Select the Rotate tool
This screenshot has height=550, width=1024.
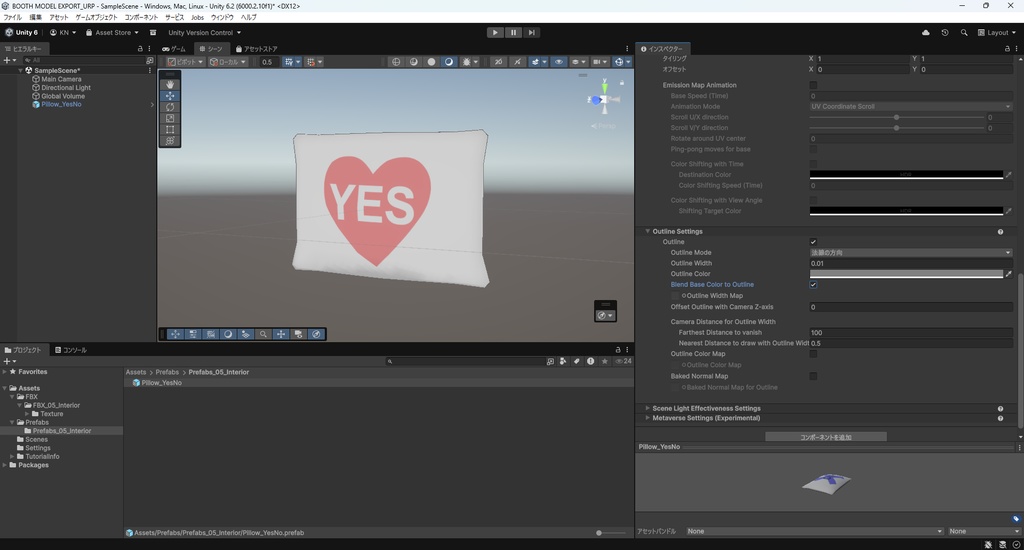[170, 107]
